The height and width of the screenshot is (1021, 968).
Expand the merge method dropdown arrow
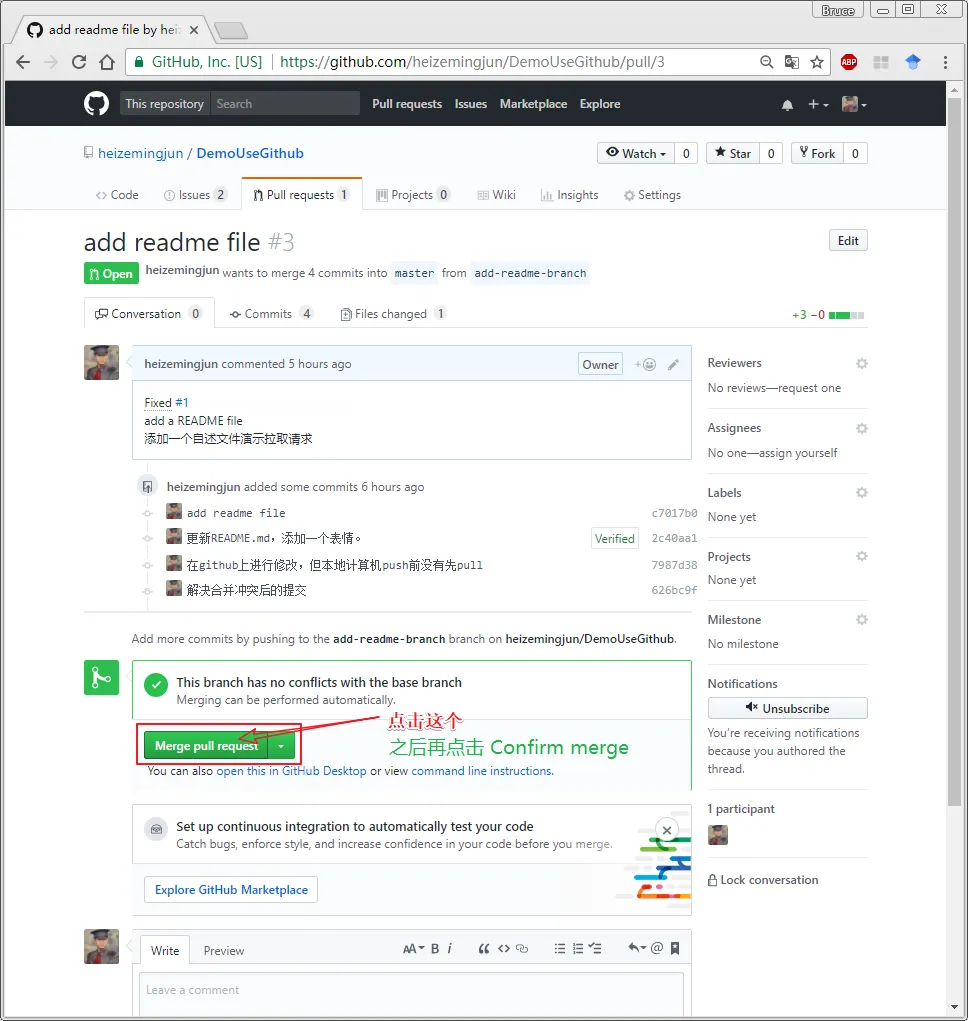coord(281,746)
